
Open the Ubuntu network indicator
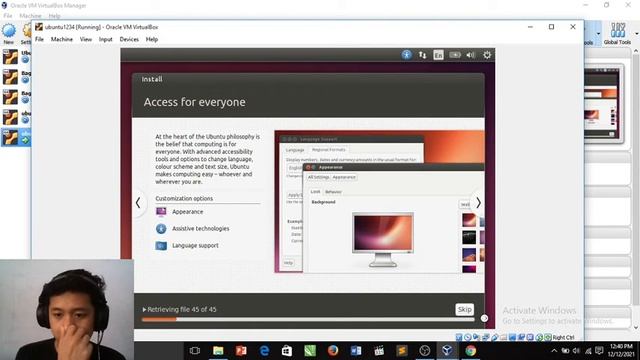pos(422,55)
